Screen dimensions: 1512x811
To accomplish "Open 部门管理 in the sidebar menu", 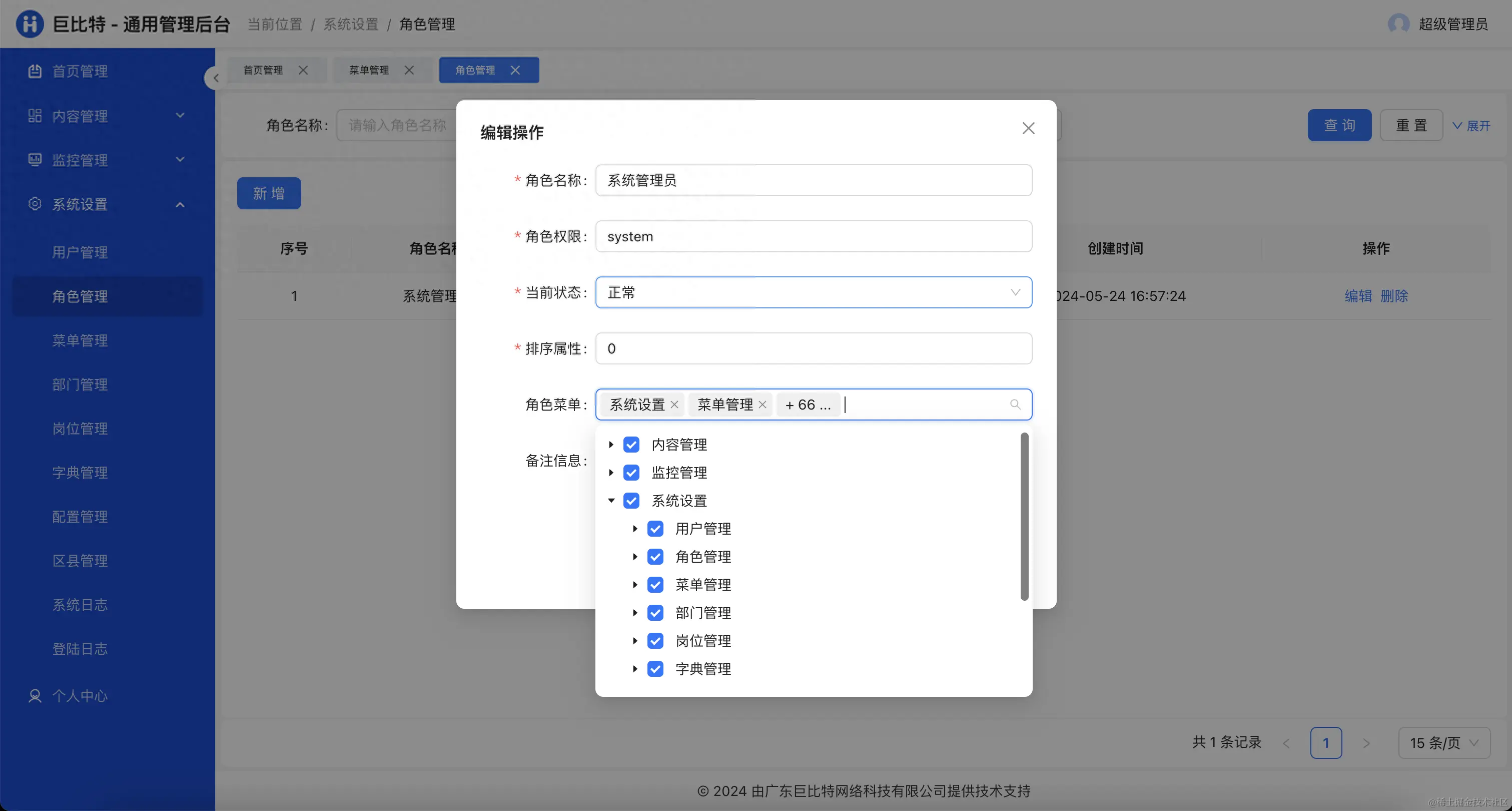I will tap(80, 384).
